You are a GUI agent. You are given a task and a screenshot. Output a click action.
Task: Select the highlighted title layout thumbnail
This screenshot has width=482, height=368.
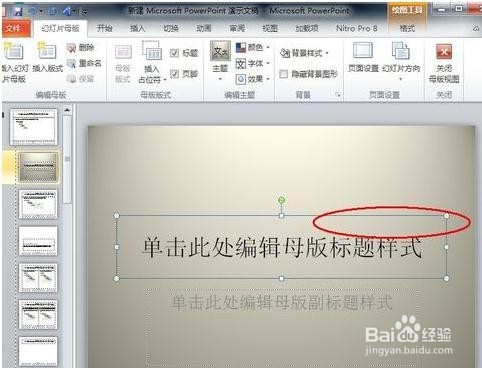38,167
